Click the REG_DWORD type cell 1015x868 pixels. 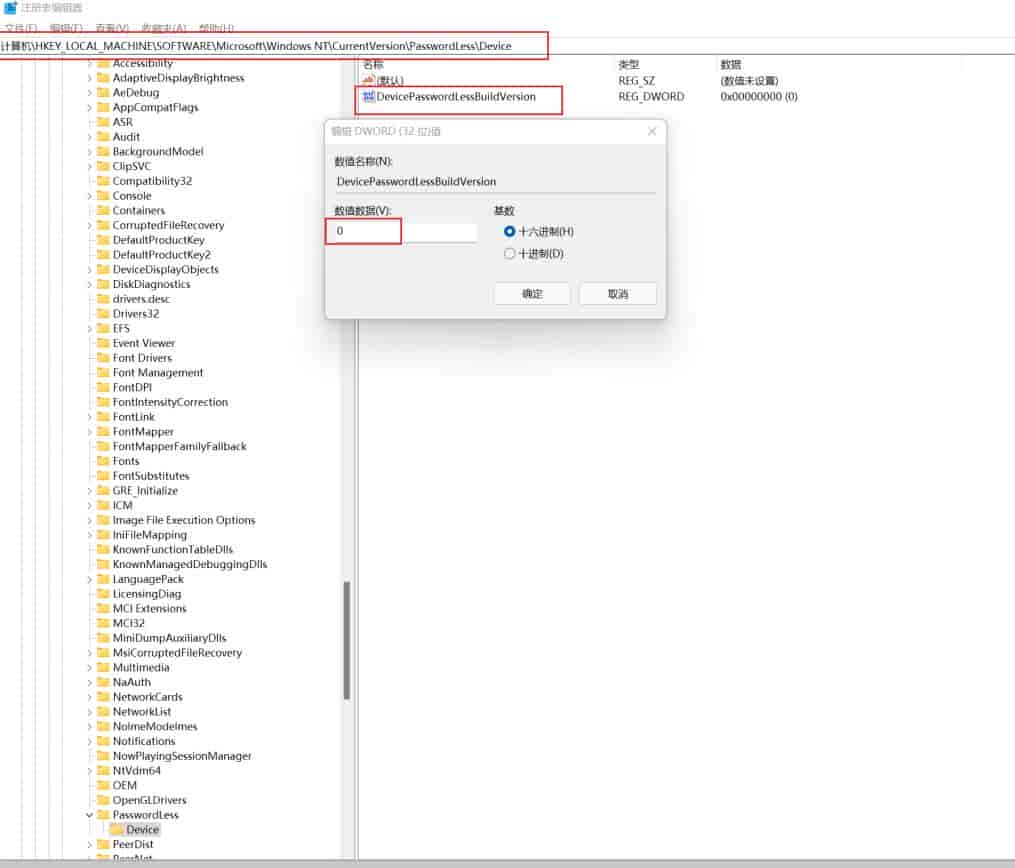pyautogui.click(x=651, y=96)
